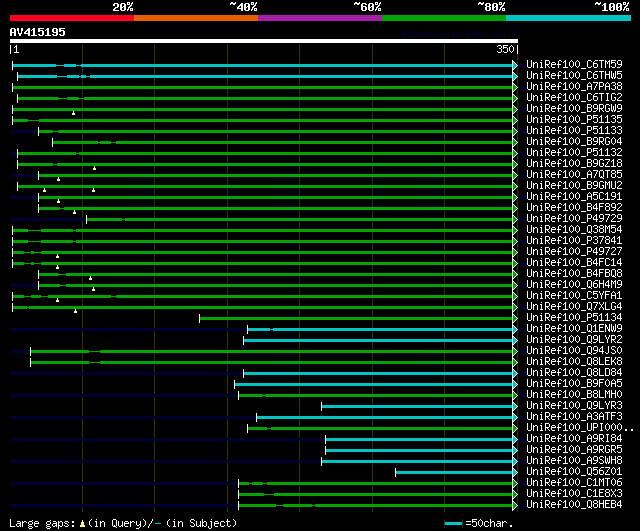
Task: Click the '350' query end position label
Action: [505, 49]
